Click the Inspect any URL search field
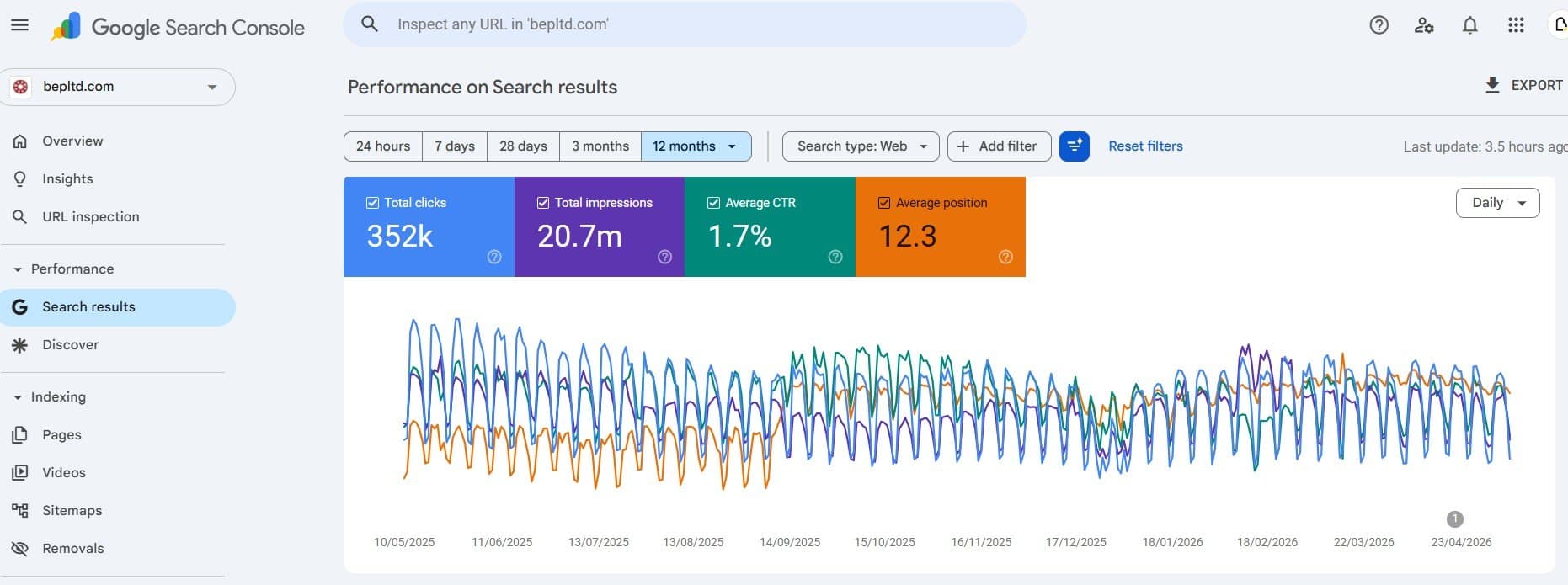The image size is (1568, 585). pyautogui.click(x=685, y=24)
